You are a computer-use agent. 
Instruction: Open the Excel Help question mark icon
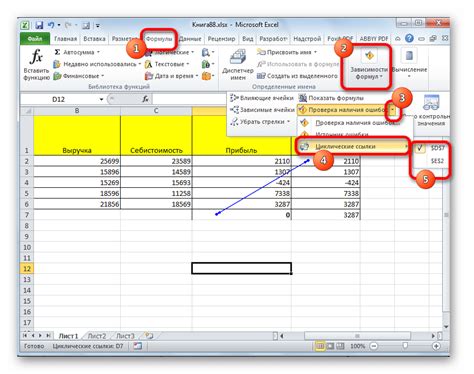[409, 38]
